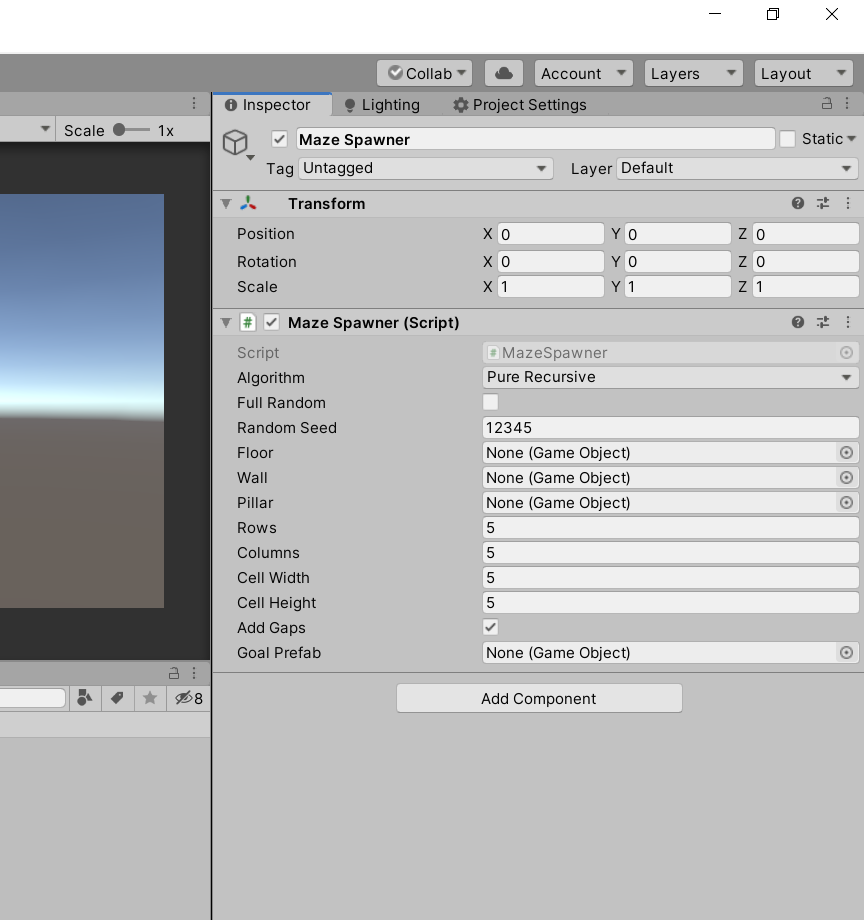Open the Layers dropdown
The width and height of the screenshot is (864, 920).
(693, 73)
